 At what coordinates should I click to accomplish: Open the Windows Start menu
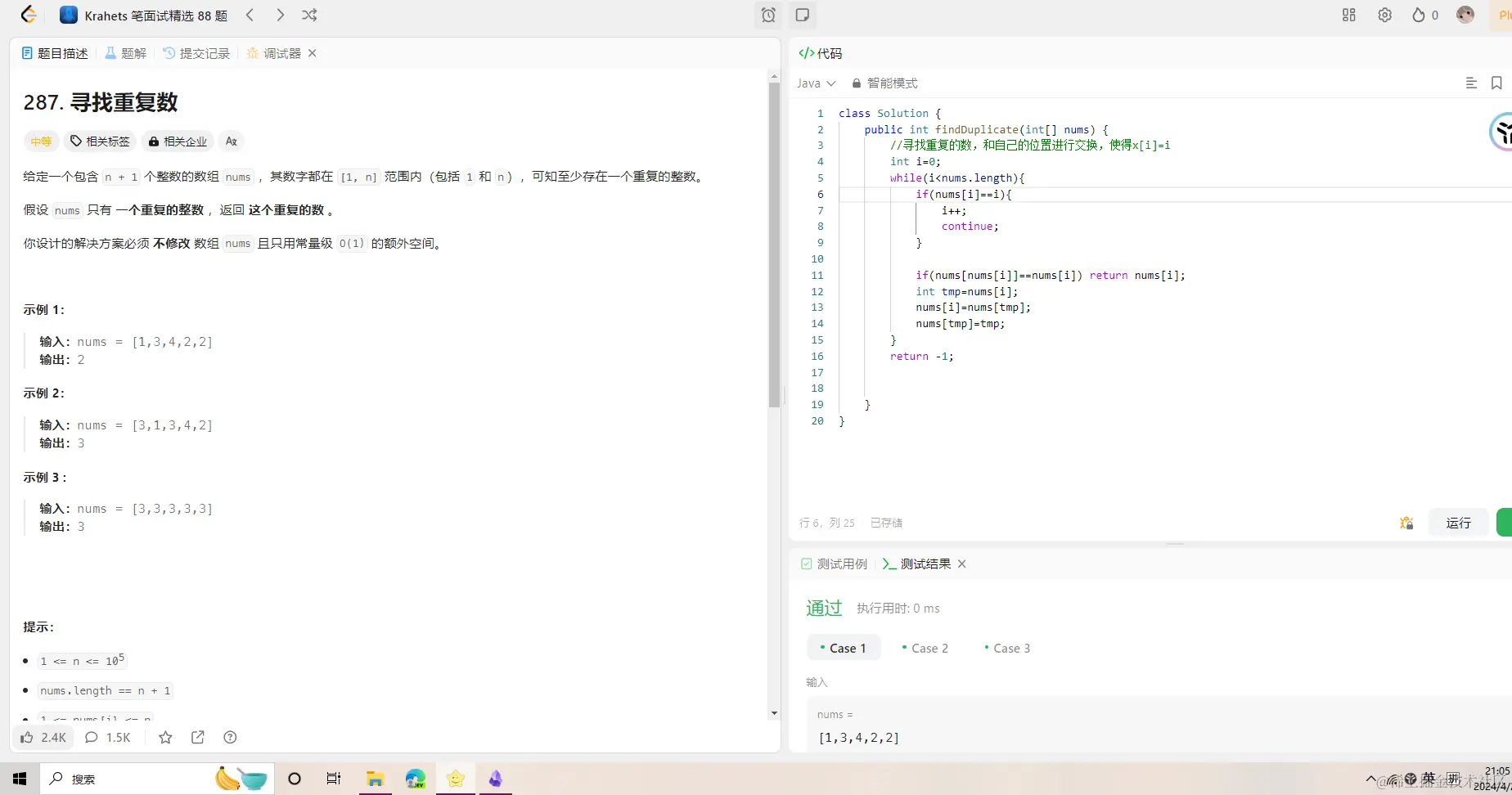[x=20, y=779]
